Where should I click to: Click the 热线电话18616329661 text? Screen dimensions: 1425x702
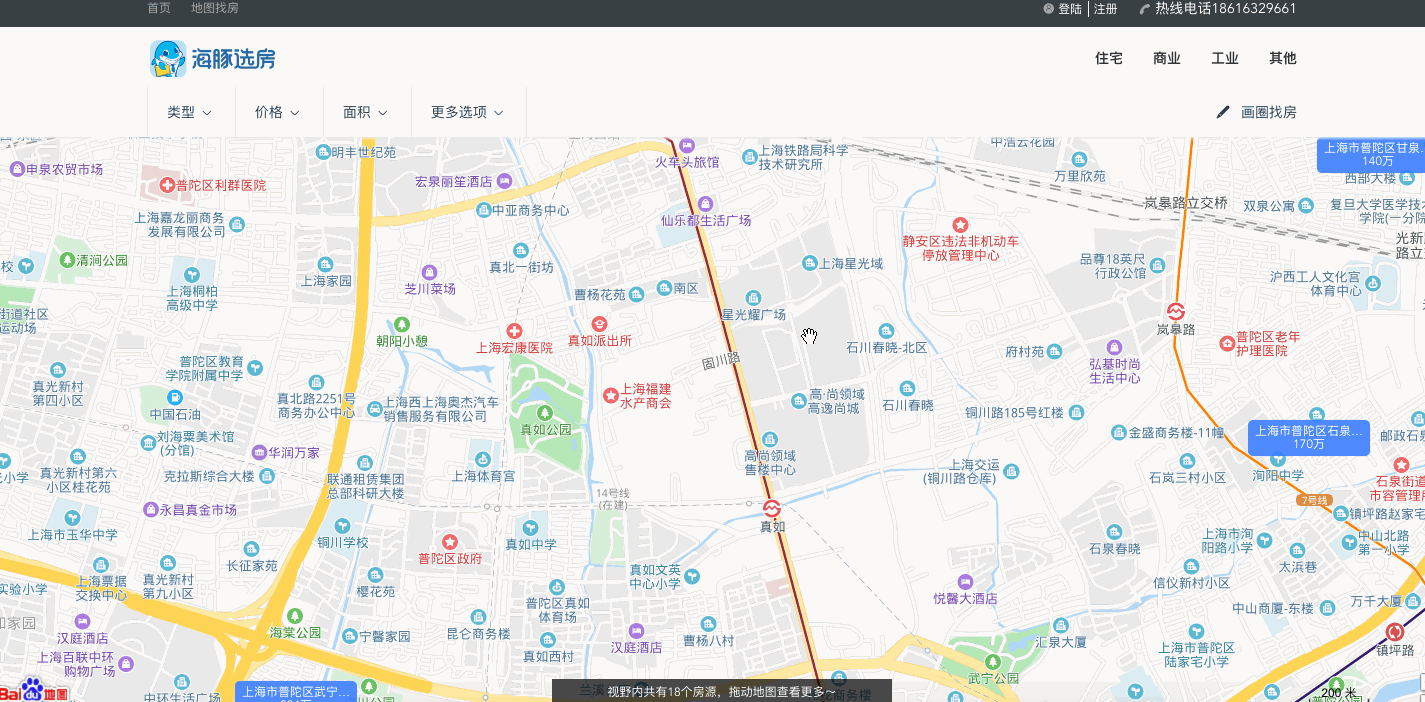click(1226, 9)
